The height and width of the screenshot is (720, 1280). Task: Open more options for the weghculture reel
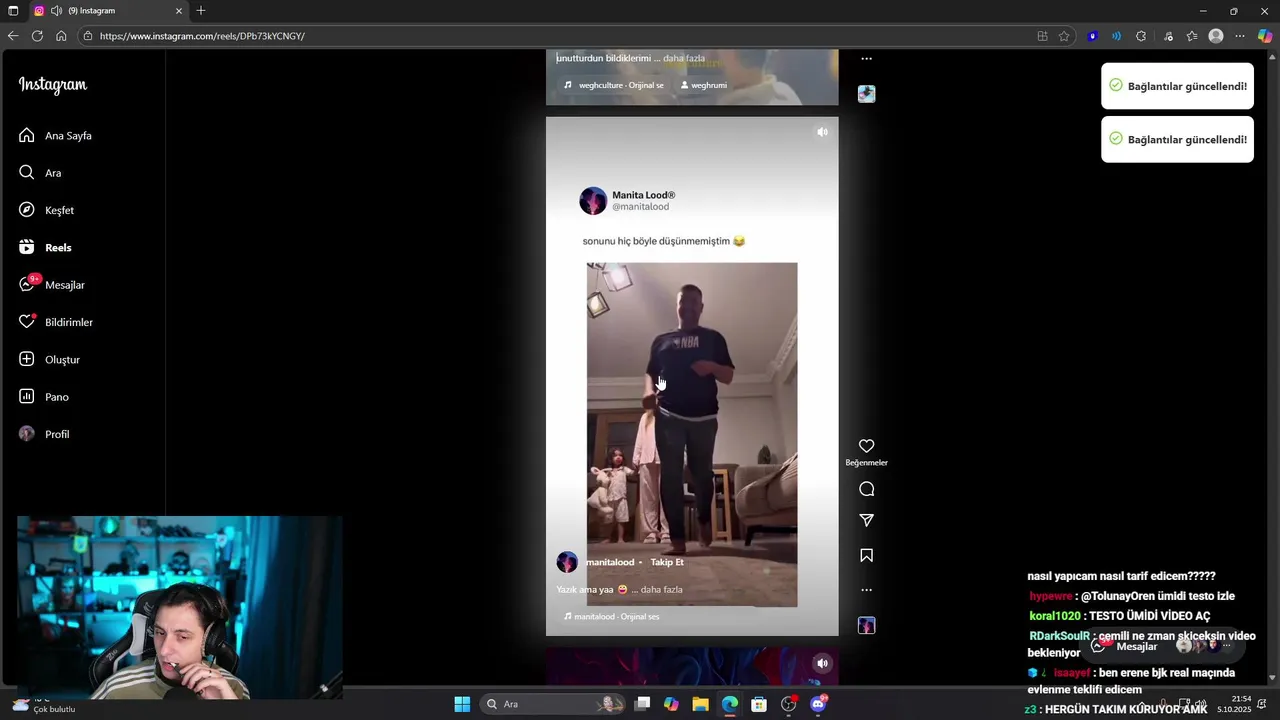[867, 59]
